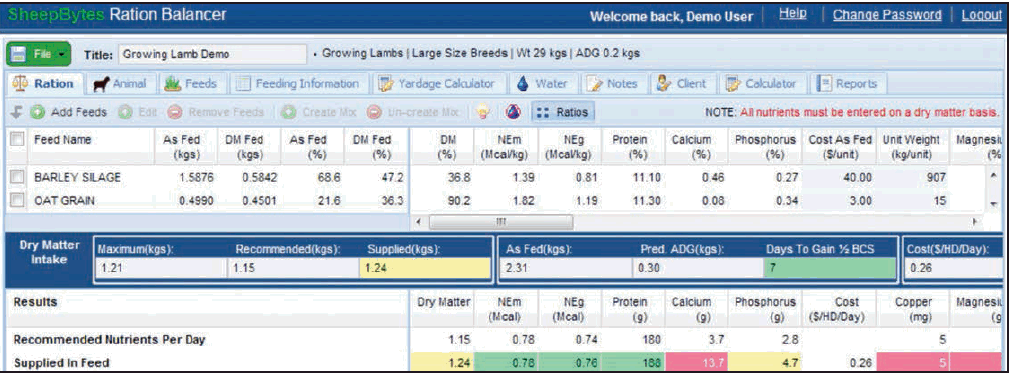Click the Un-create Mix button
Viewport: 1009px width, 373px height.
[413, 112]
